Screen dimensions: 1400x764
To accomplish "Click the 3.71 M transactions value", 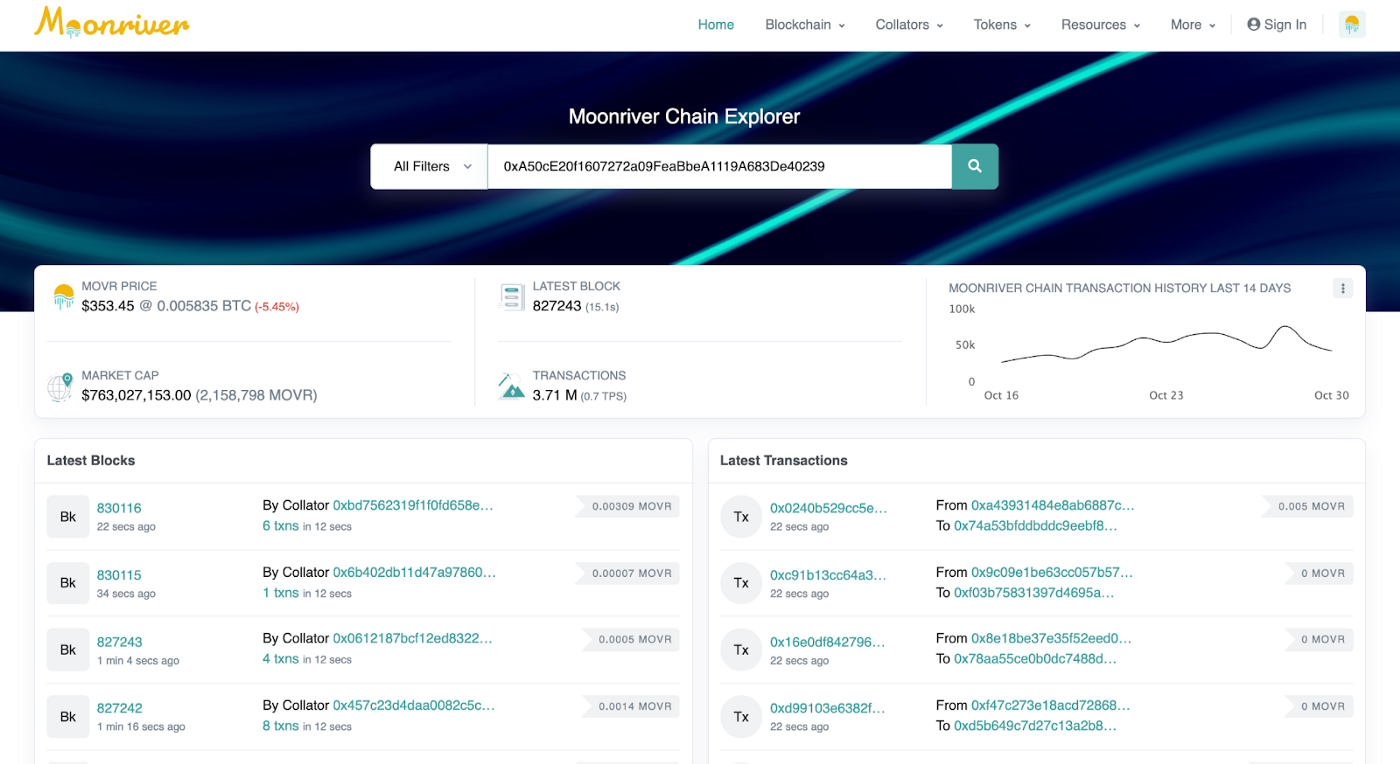I will tap(554, 395).
